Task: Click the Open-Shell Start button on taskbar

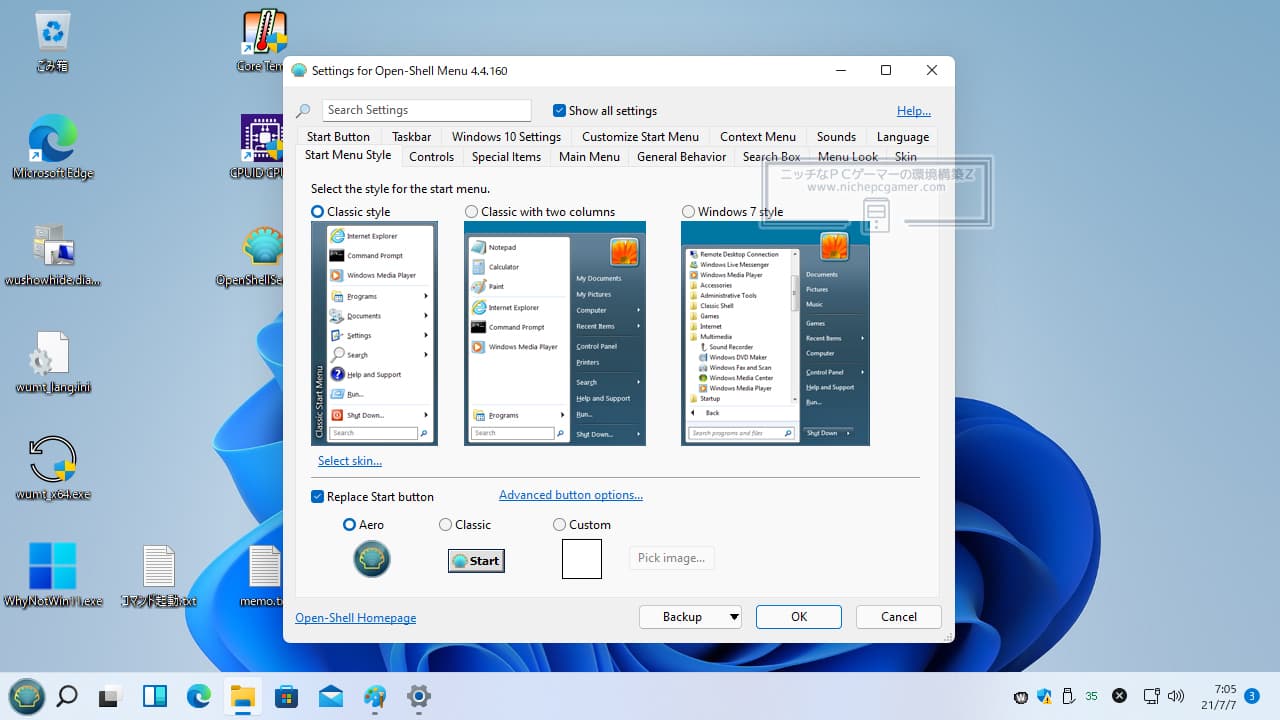Action: coord(26,696)
